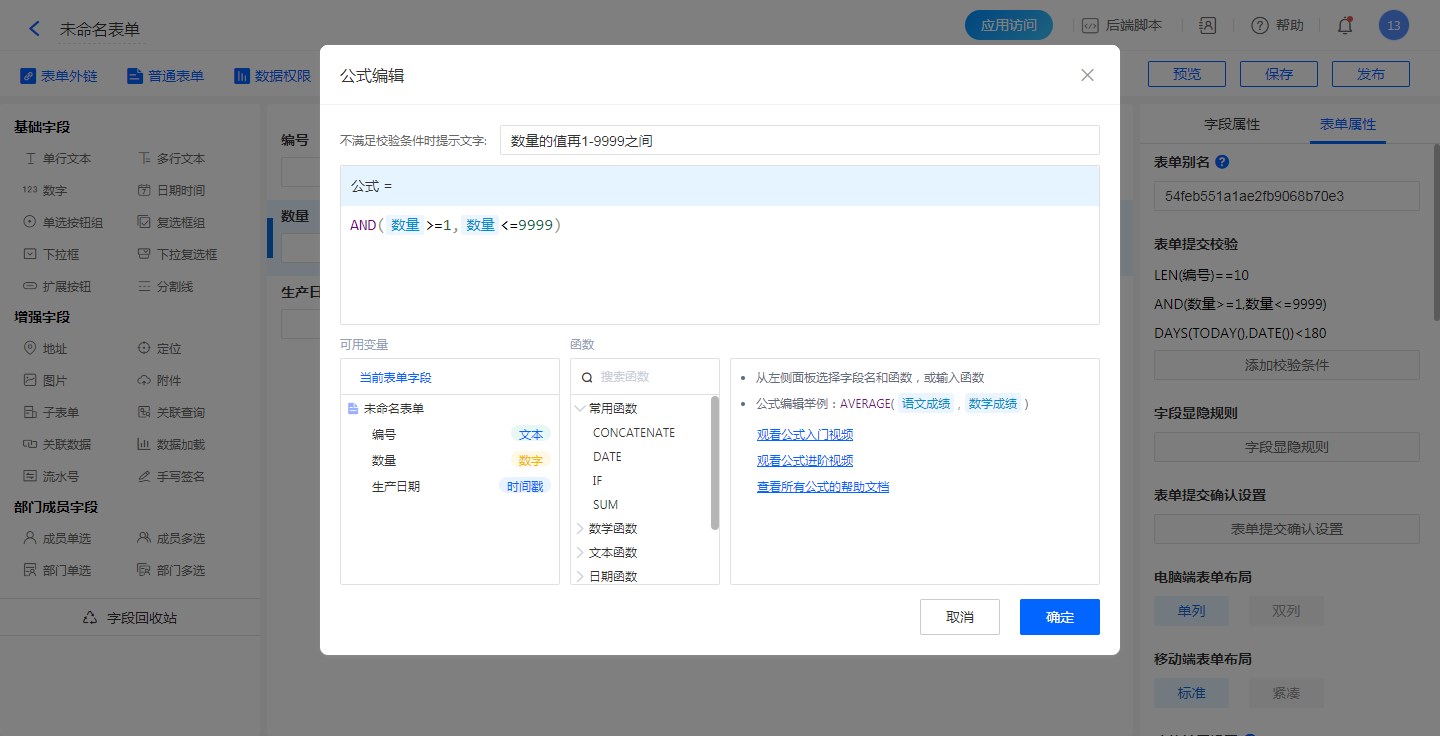Click the back arrow icon beside 未命名表单
This screenshot has width=1440, height=736.
pyautogui.click(x=35, y=28)
